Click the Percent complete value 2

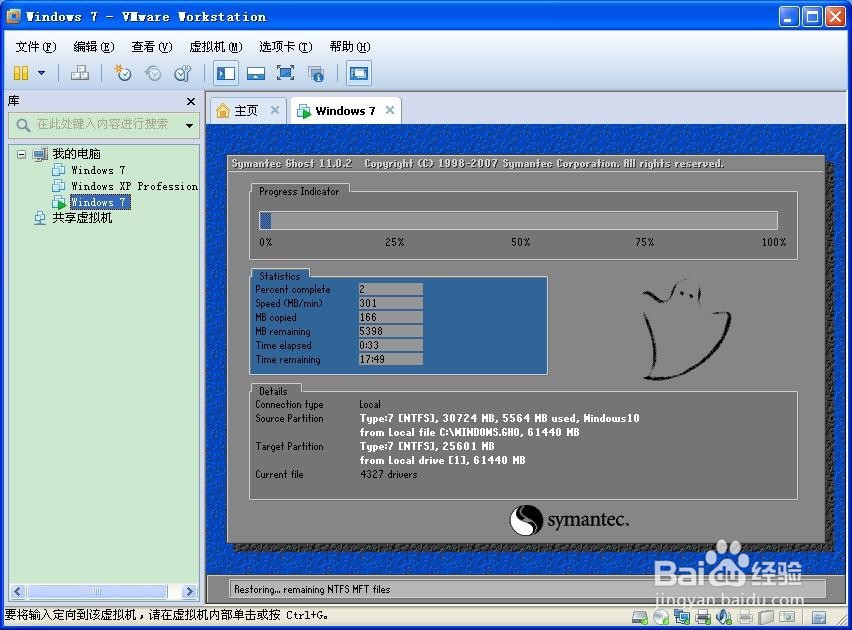[x=390, y=289]
